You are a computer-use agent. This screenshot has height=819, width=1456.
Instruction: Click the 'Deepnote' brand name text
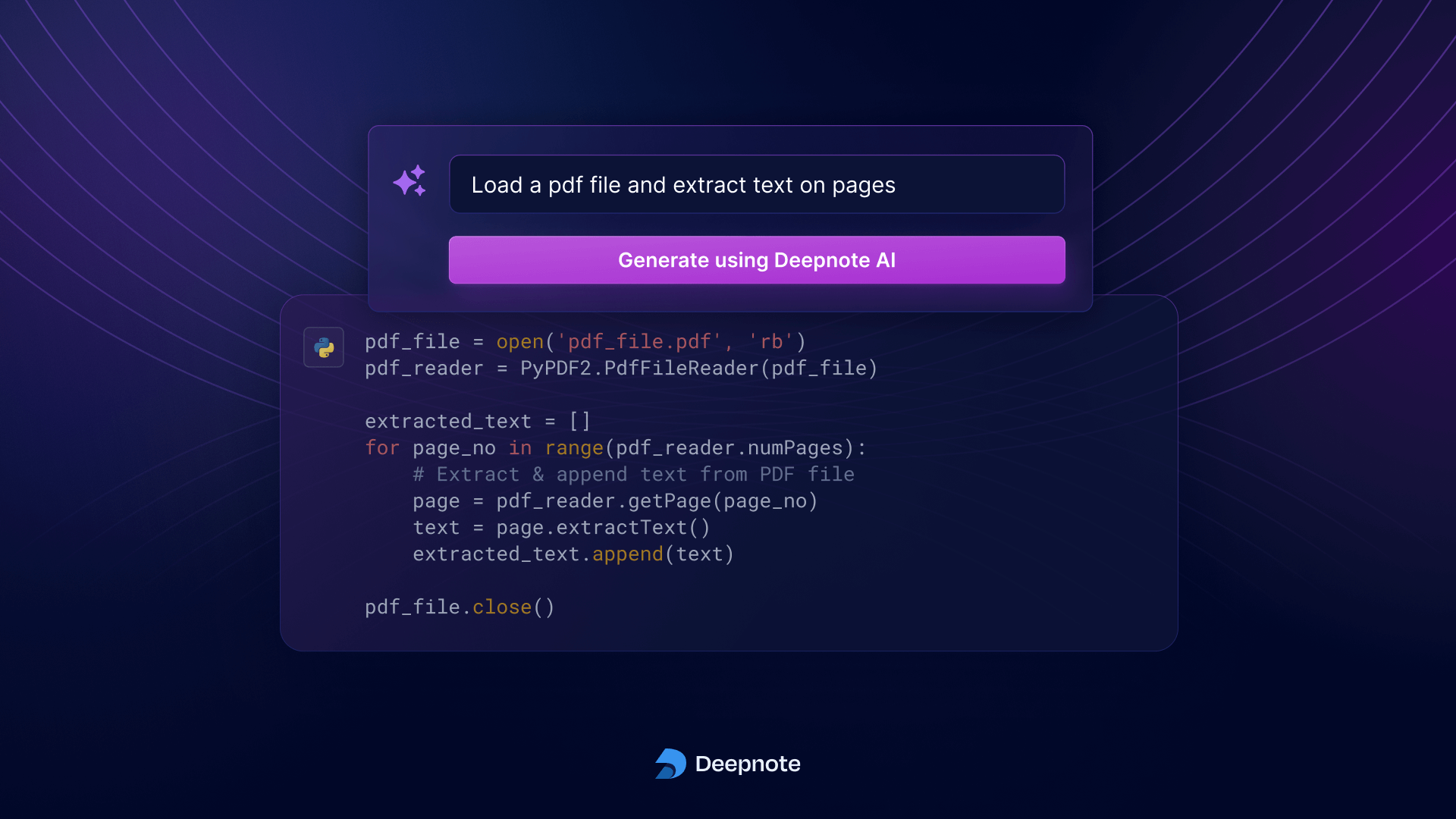tap(748, 764)
